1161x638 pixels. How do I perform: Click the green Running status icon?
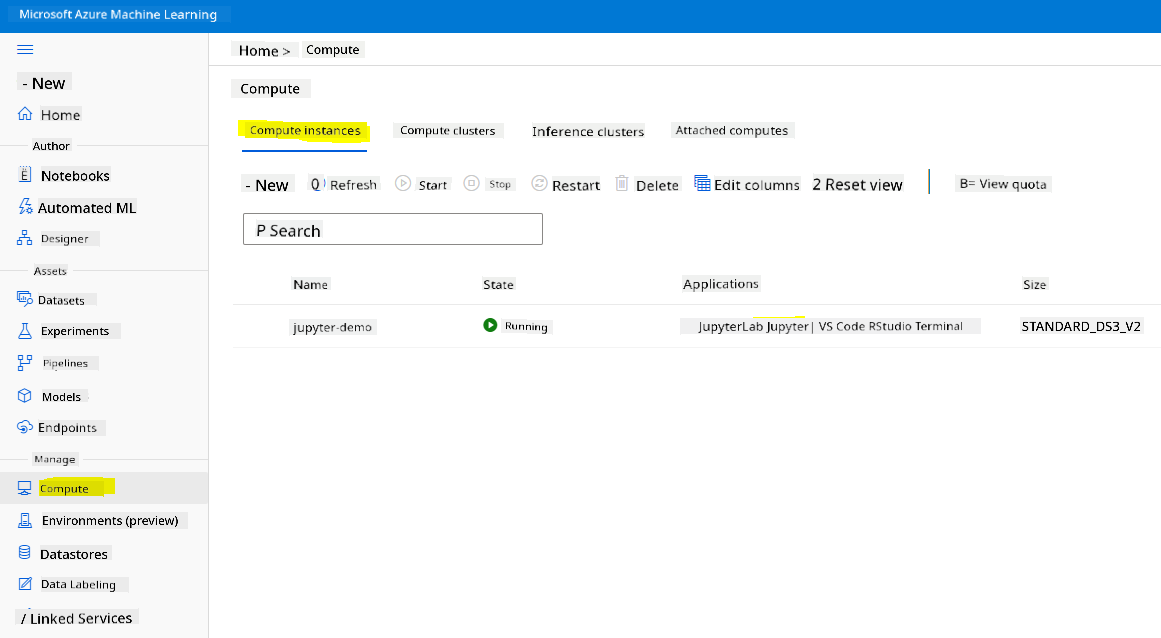pos(489,325)
